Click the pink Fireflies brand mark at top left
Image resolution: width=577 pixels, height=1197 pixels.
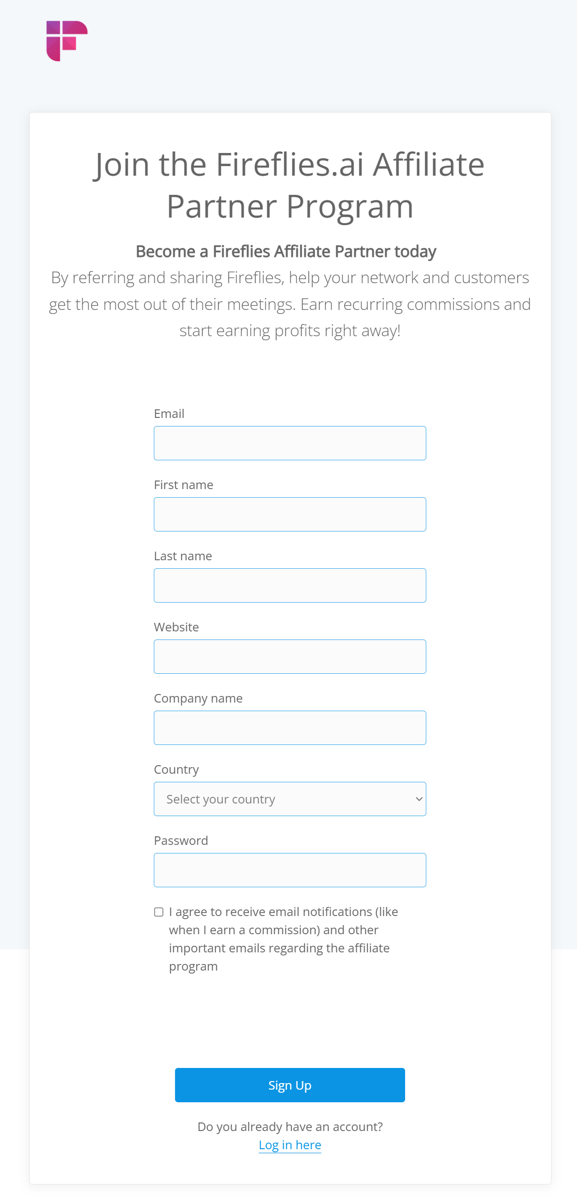tap(67, 41)
